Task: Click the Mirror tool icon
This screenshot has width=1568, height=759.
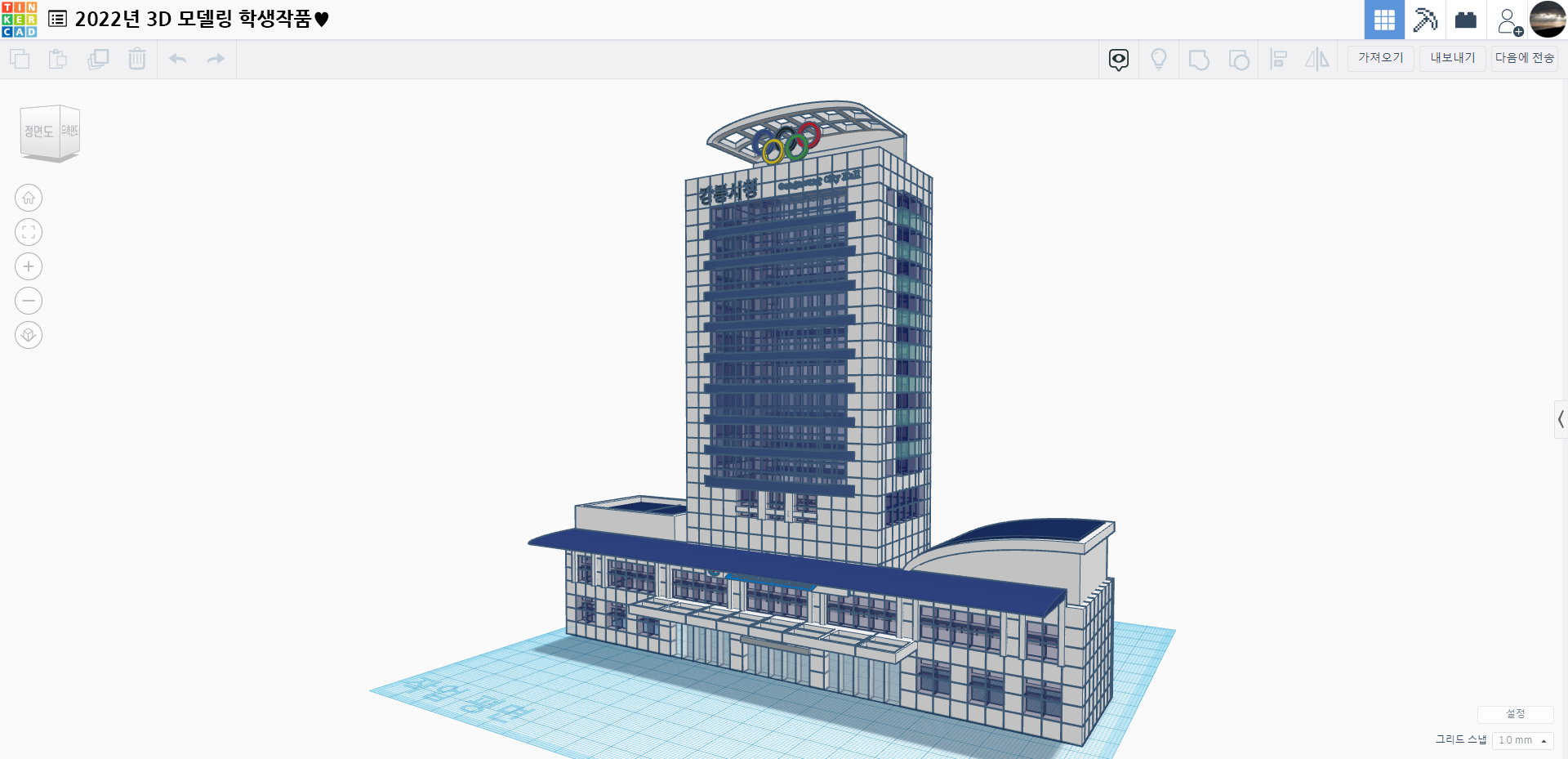Action: tap(1317, 60)
